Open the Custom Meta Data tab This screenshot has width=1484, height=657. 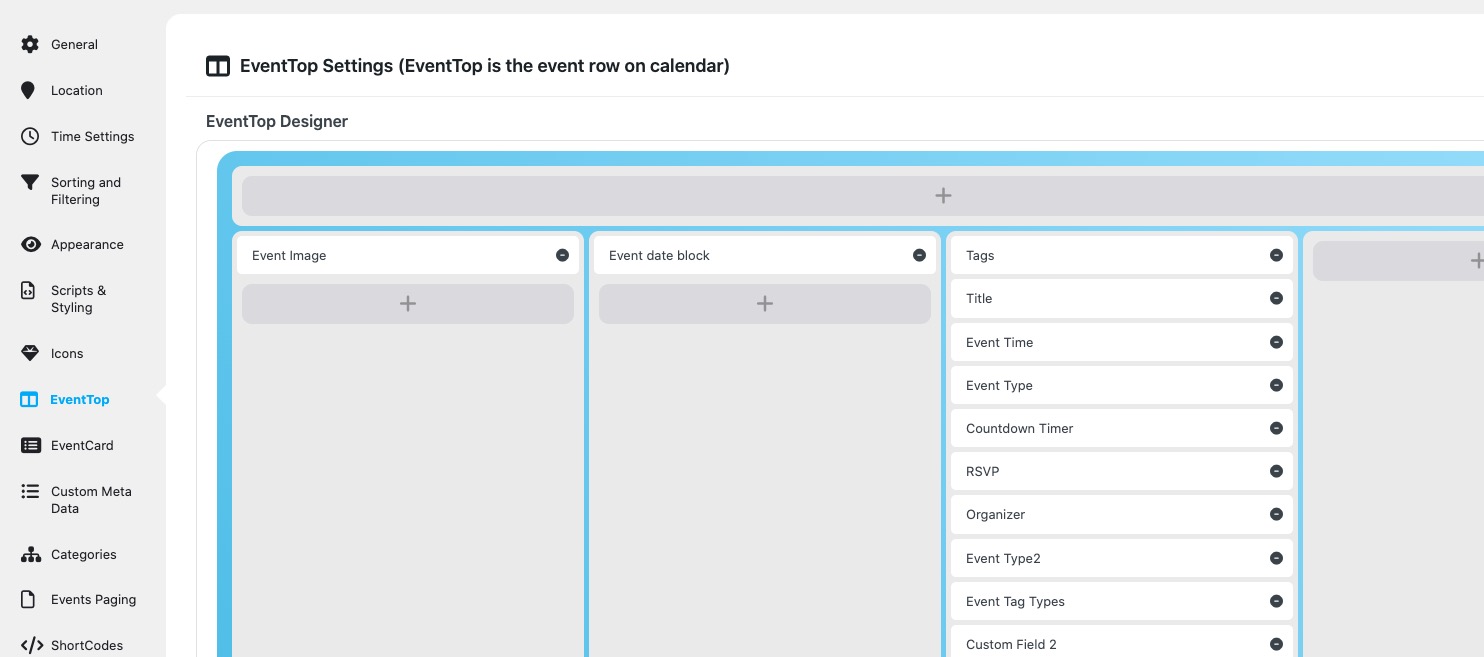tap(90, 500)
